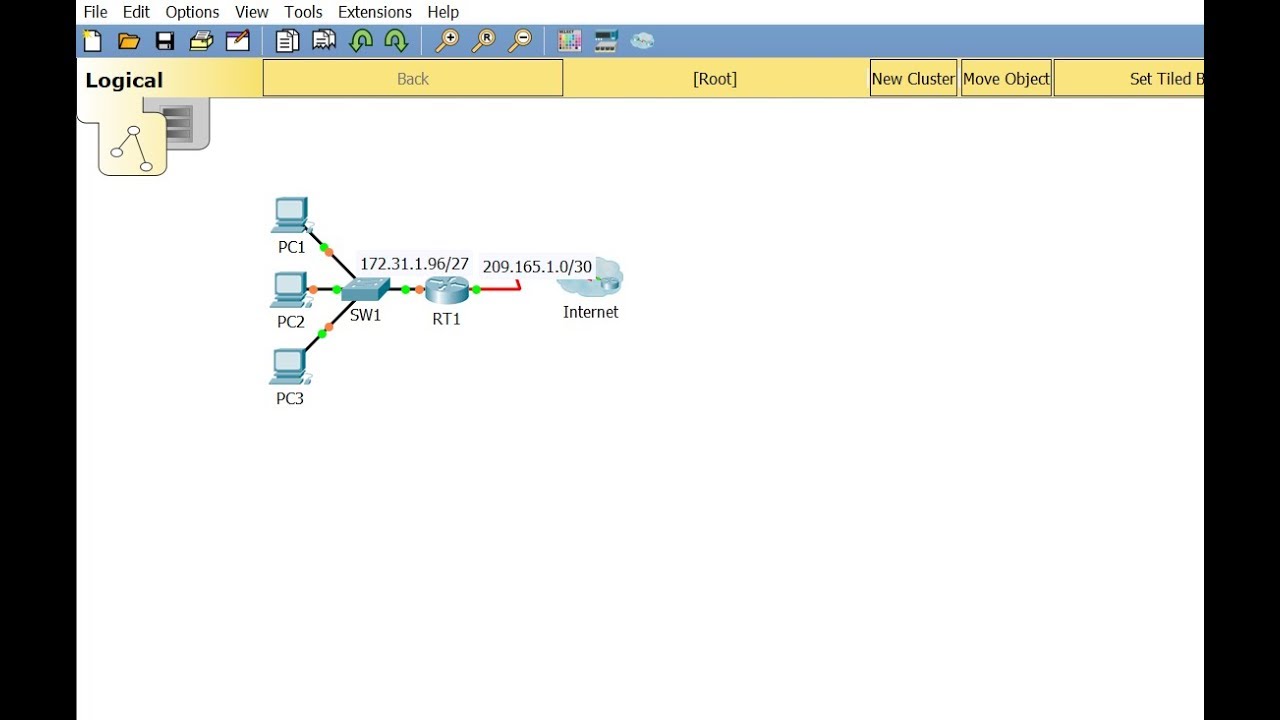Launch the Activity Wizard icon

click(237, 41)
